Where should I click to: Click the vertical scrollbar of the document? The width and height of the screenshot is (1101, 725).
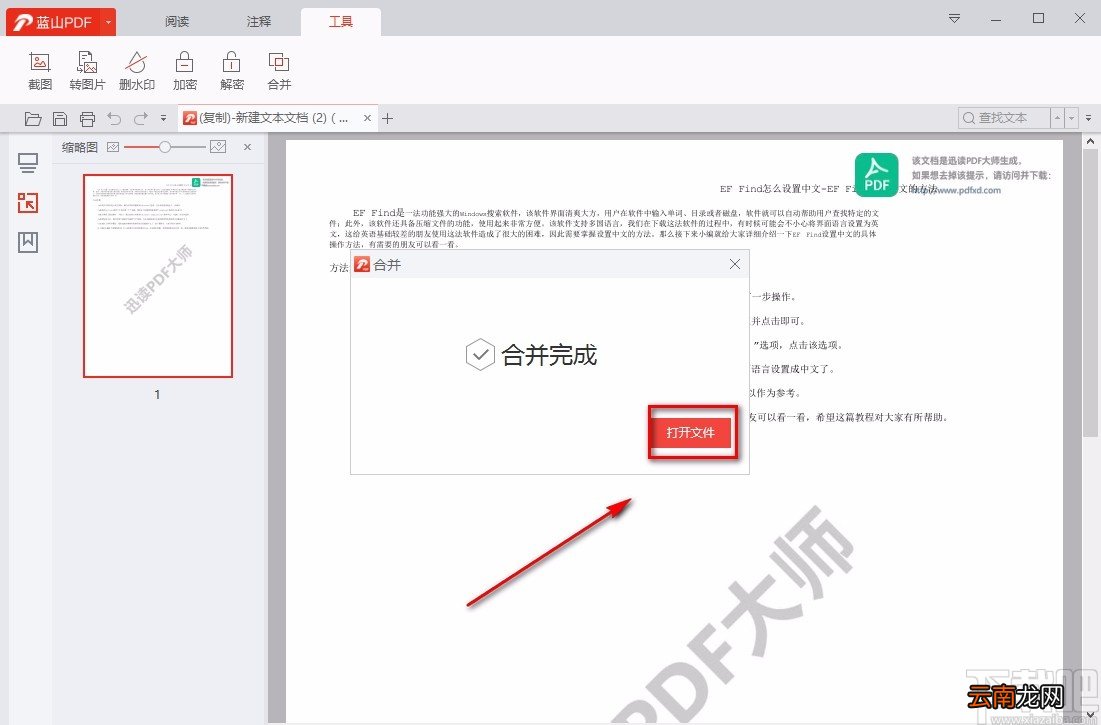pos(1090,291)
